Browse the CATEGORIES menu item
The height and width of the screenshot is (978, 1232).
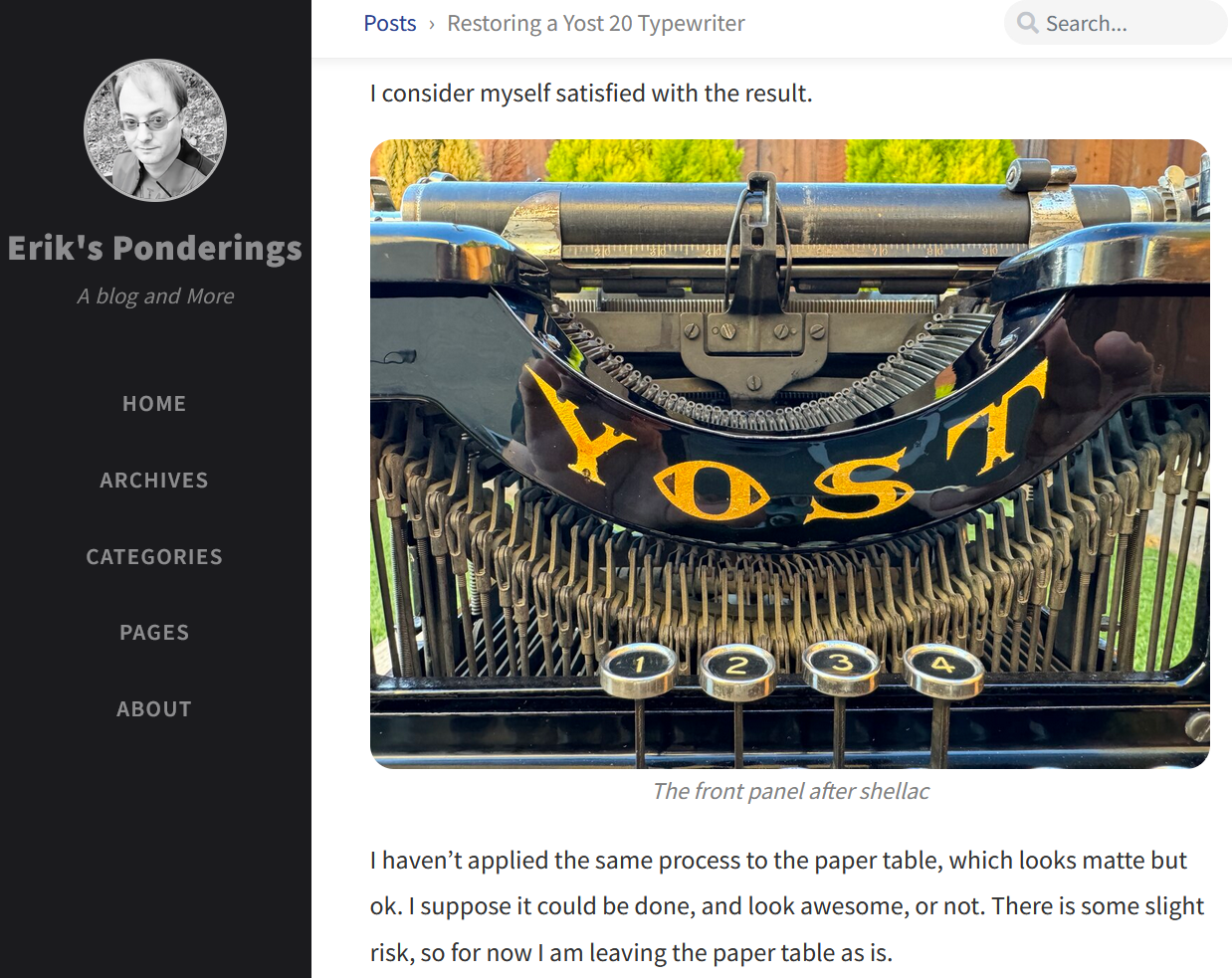tap(154, 557)
